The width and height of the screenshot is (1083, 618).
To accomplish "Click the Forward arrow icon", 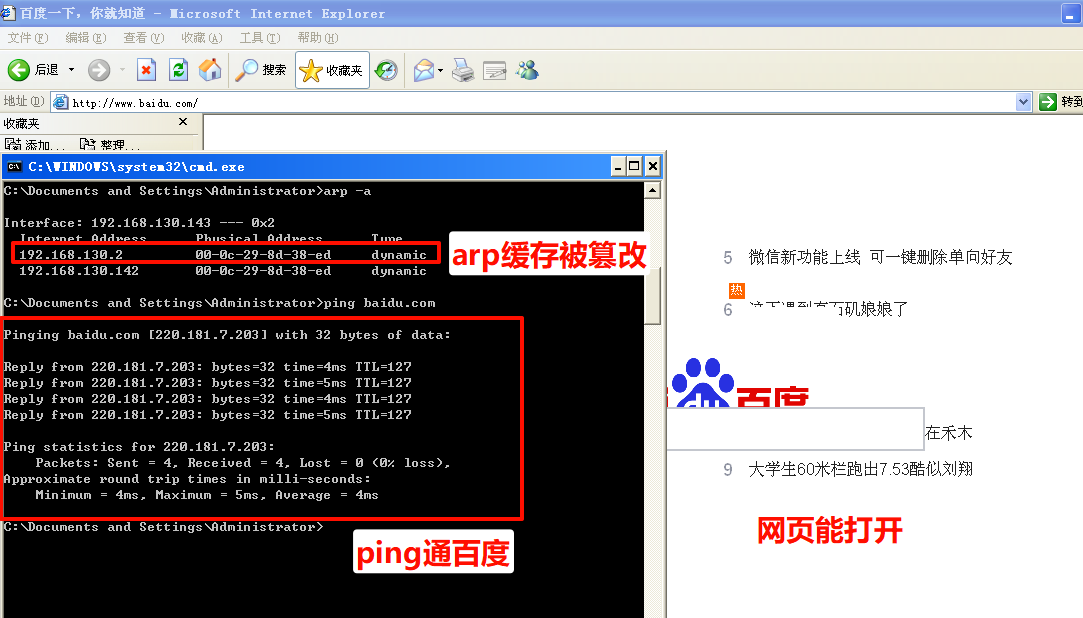I will click(x=99, y=70).
